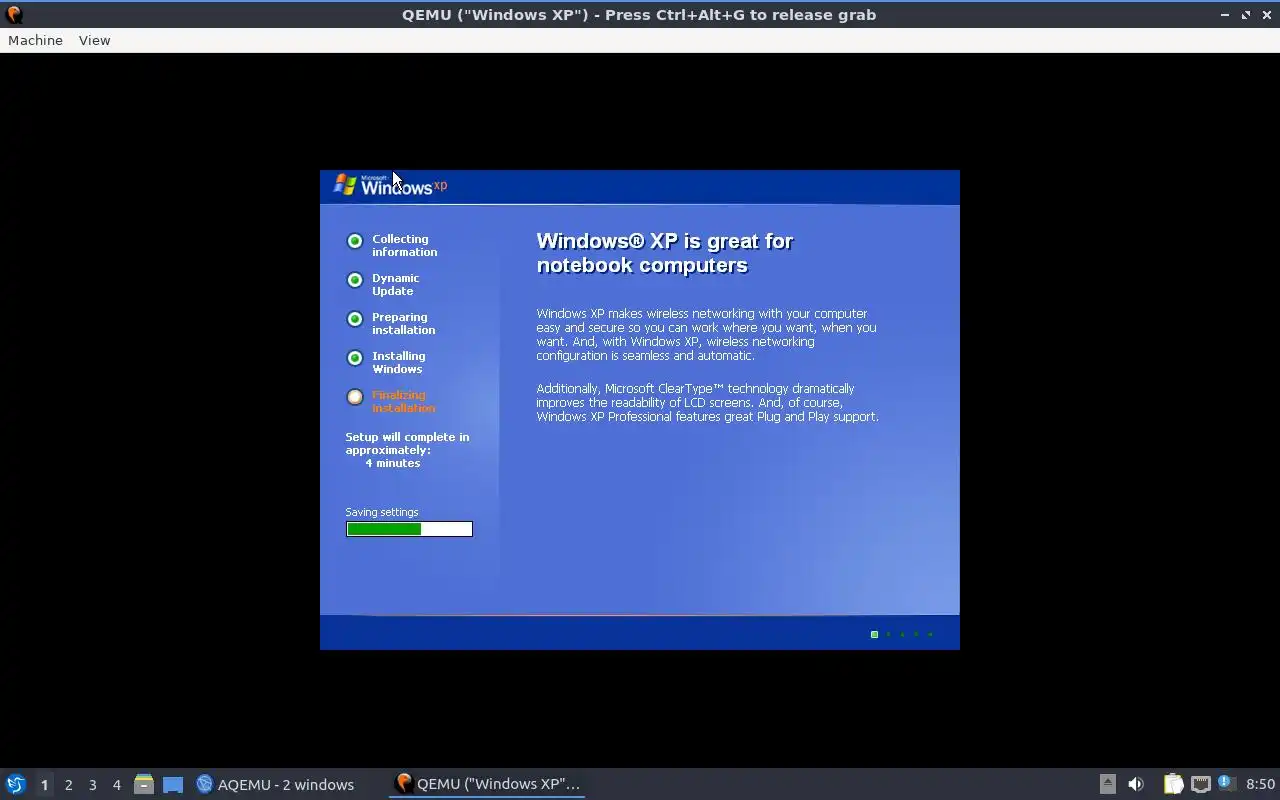Open the application launcher menu icon

click(16, 784)
